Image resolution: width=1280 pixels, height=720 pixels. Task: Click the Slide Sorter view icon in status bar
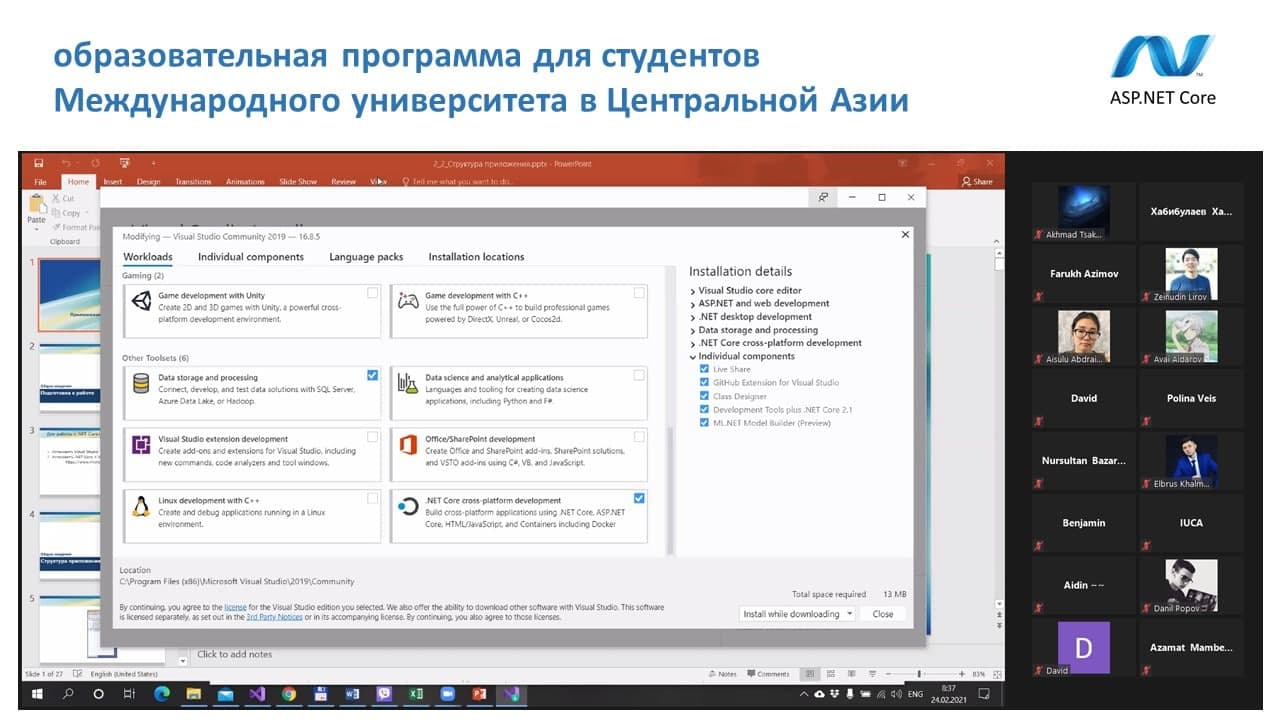[833, 674]
